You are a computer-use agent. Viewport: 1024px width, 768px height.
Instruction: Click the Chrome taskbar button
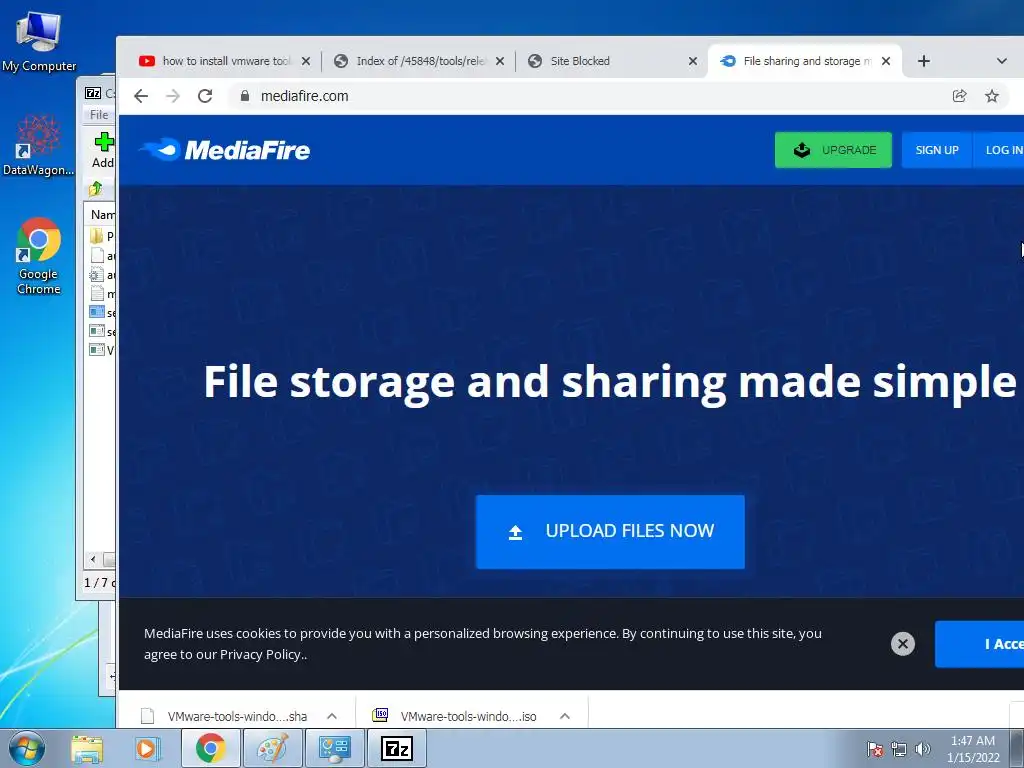point(210,748)
